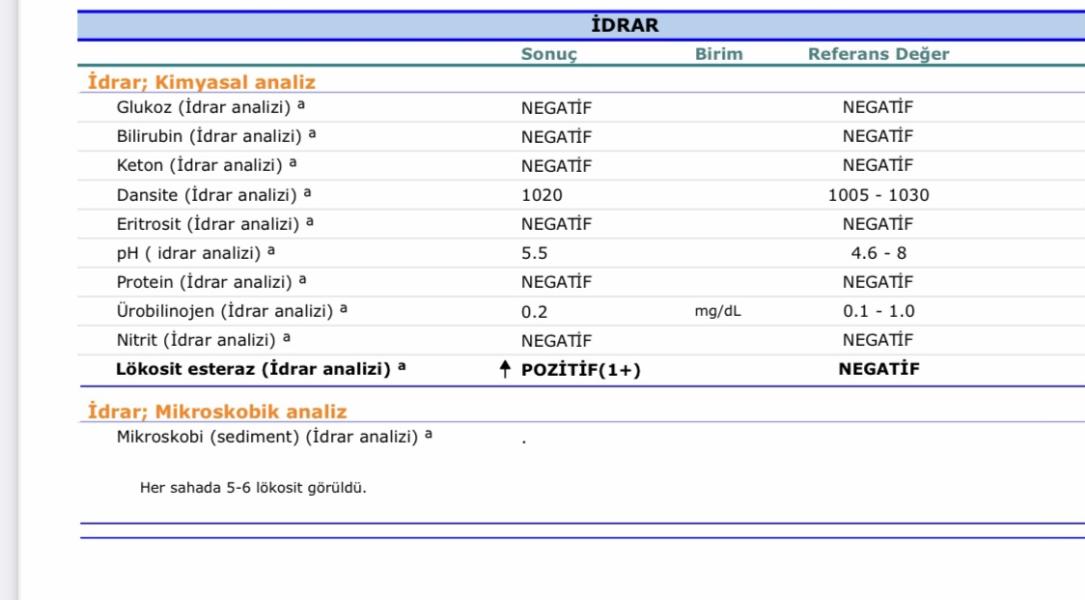Click the Keton result NEGATİF
Image resolution: width=1085 pixels, height=600 pixels.
pos(556,166)
